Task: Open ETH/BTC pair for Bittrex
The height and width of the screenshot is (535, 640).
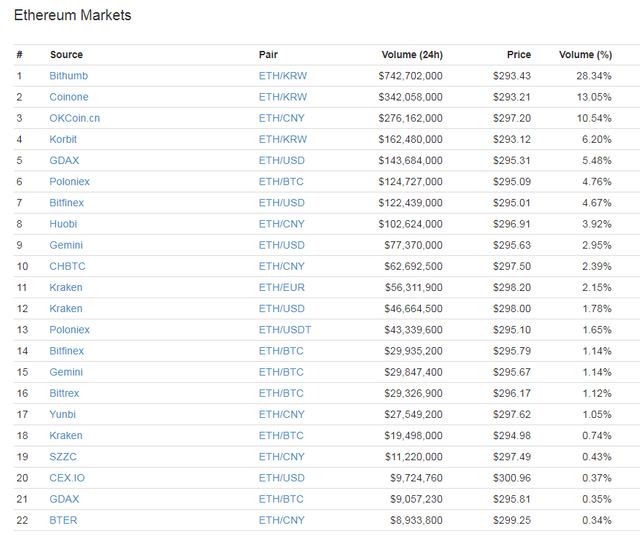Action: 281,393
